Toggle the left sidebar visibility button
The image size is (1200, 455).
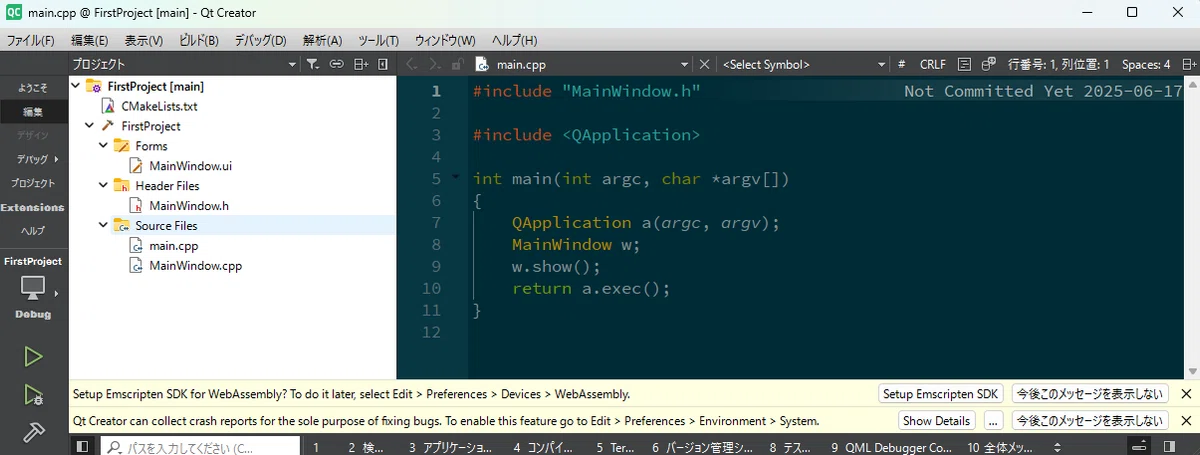[82, 446]
